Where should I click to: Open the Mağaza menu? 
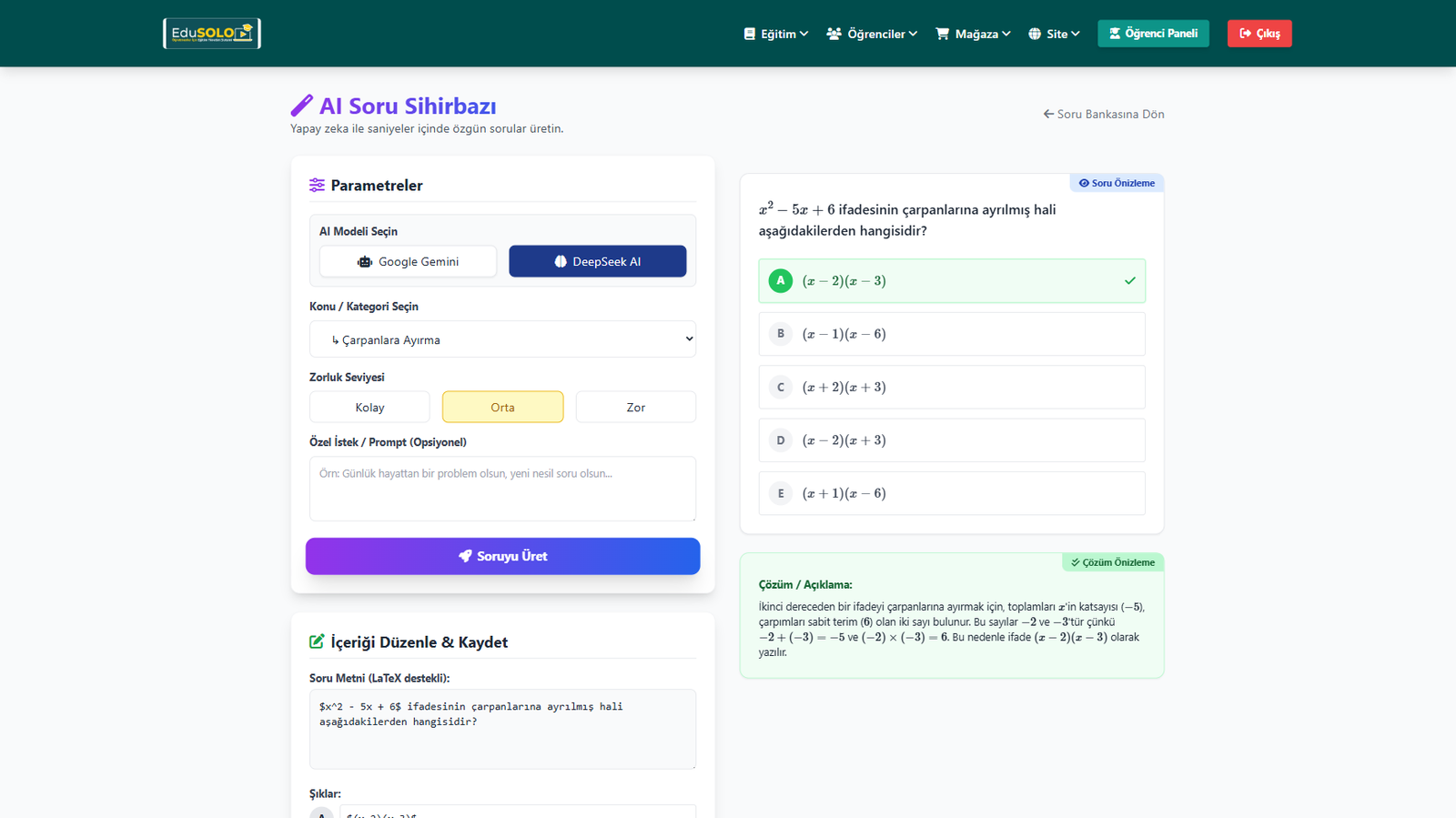pyautogui.click(x=974, y=34)
